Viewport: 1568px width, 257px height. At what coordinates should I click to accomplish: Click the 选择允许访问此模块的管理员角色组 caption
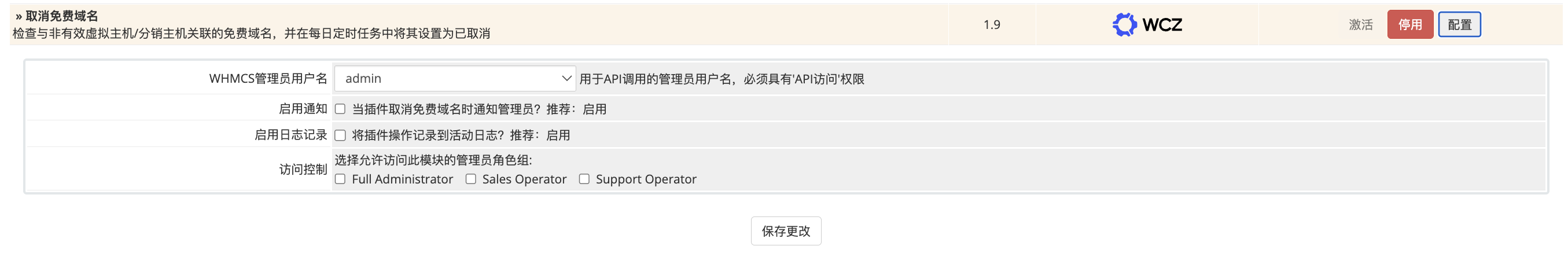pyautogui.click(x=433, y=160)
